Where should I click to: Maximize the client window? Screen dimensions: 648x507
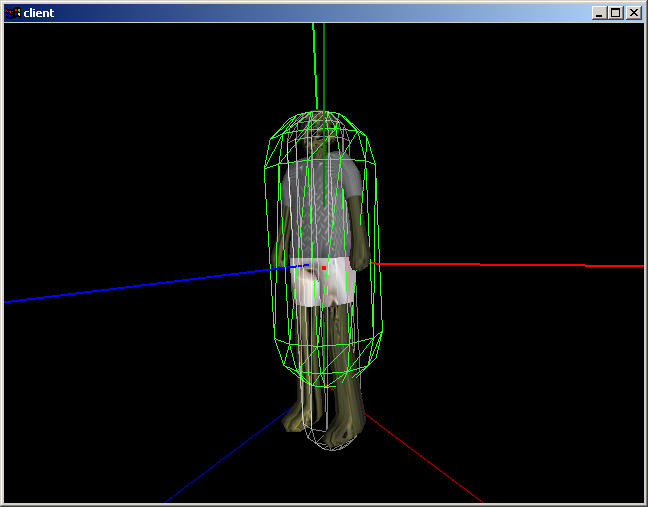615,13
